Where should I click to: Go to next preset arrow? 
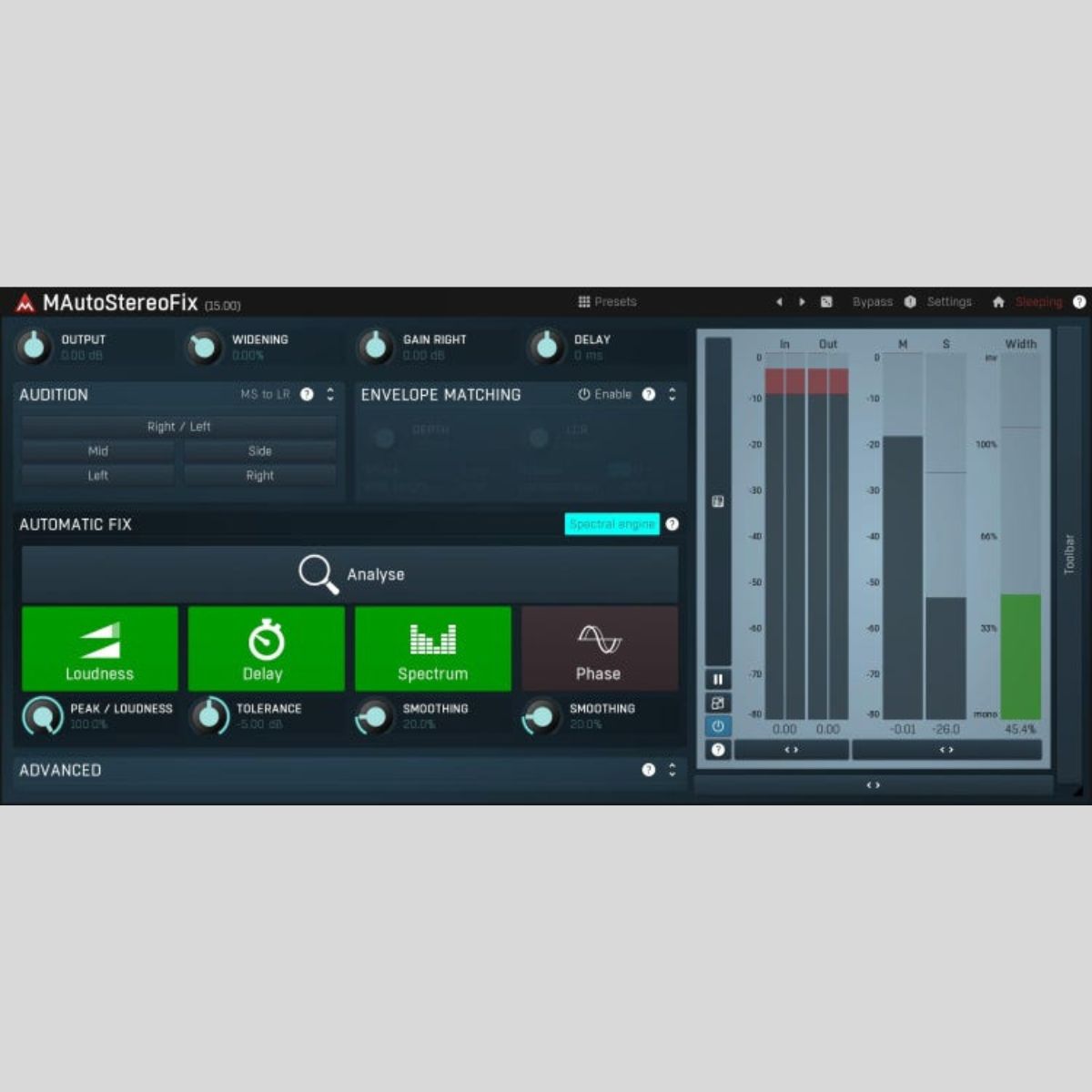802,302
